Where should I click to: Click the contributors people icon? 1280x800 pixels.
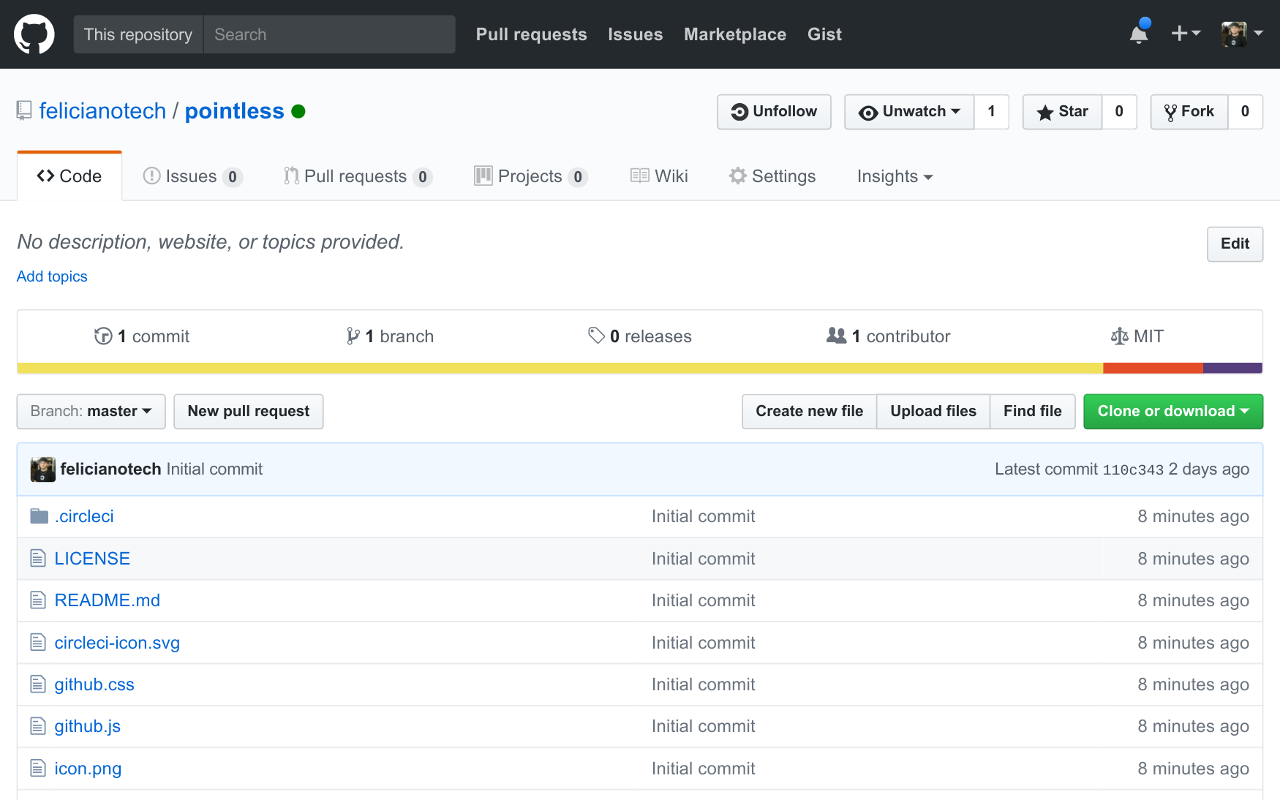coord(837,336)
